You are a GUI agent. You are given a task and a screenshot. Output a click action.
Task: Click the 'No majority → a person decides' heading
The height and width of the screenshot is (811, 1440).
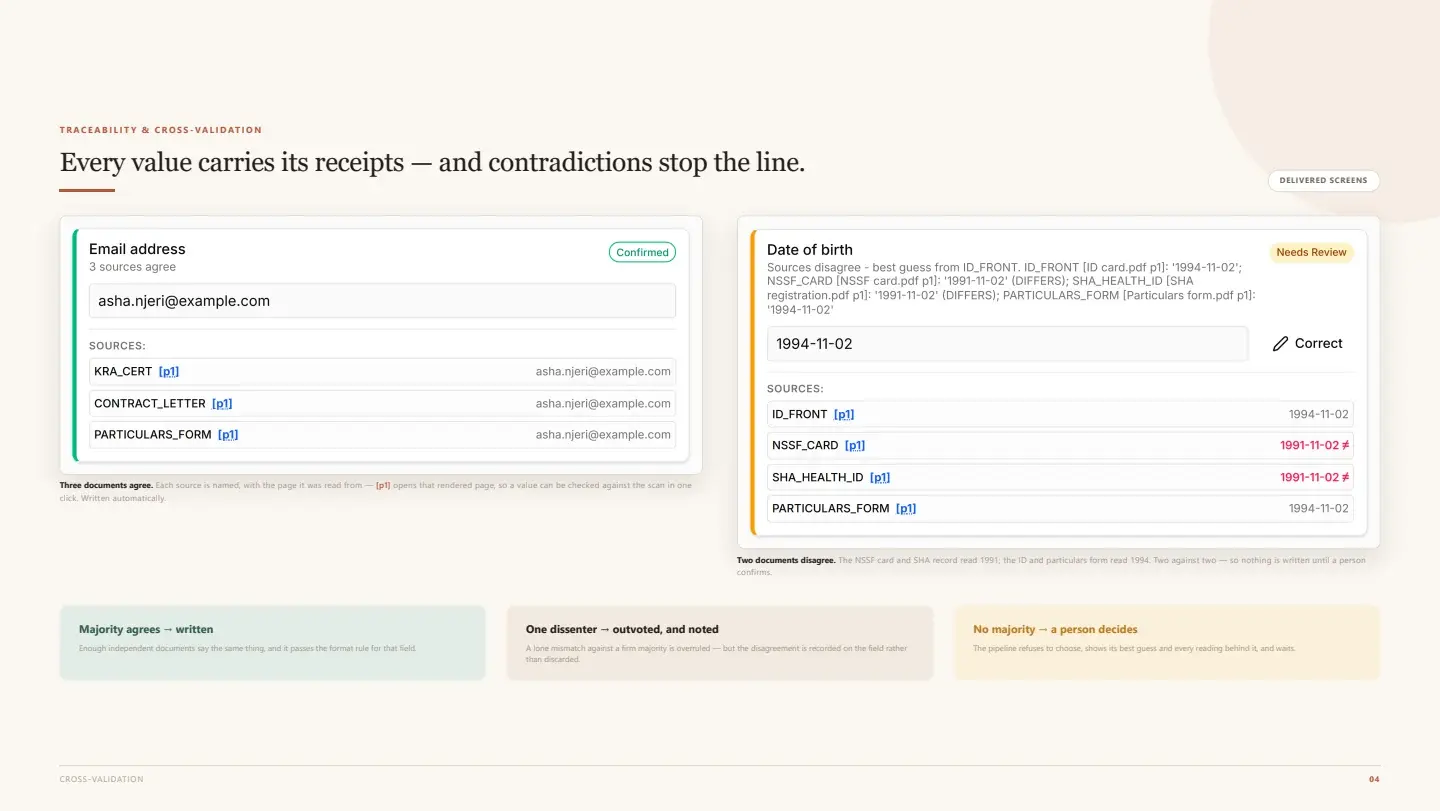click(1055, 629)
